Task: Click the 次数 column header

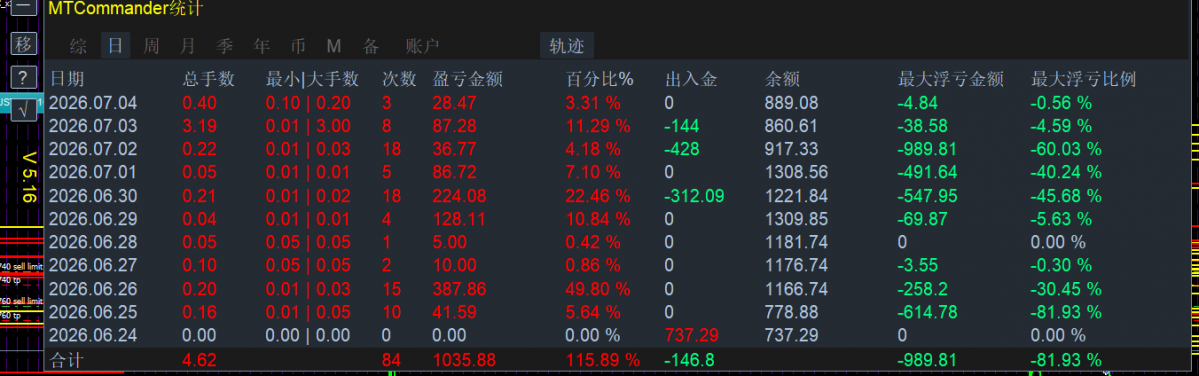Action: [399, 79]
